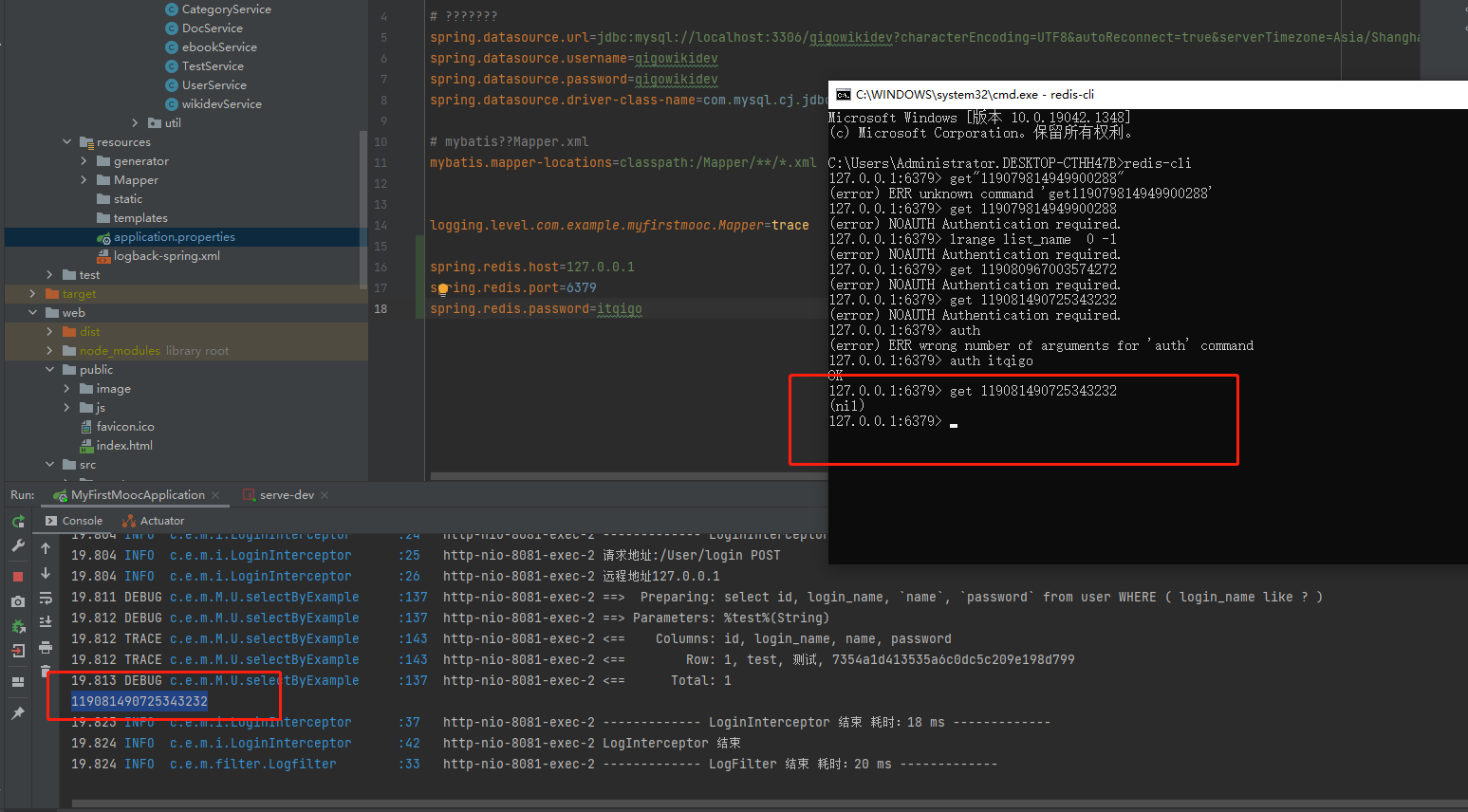Click the highlighted 1190814907253432​32 console line
The width and height of the screenshot is (1468, 812).
(x=139, y=701)
